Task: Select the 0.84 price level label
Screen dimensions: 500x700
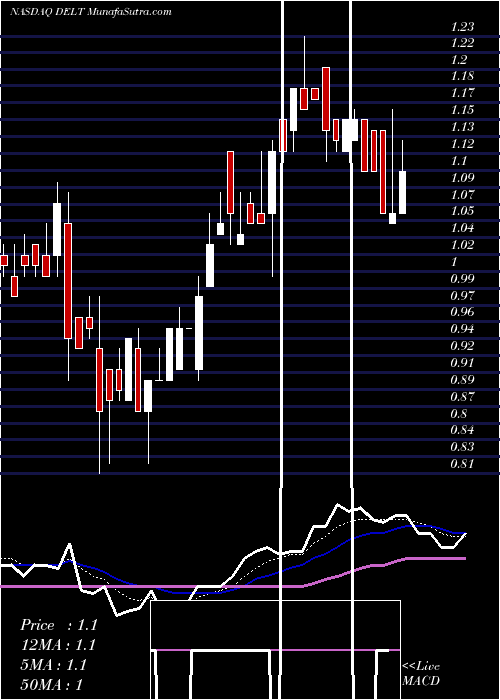Action: (x=462, y=430)
